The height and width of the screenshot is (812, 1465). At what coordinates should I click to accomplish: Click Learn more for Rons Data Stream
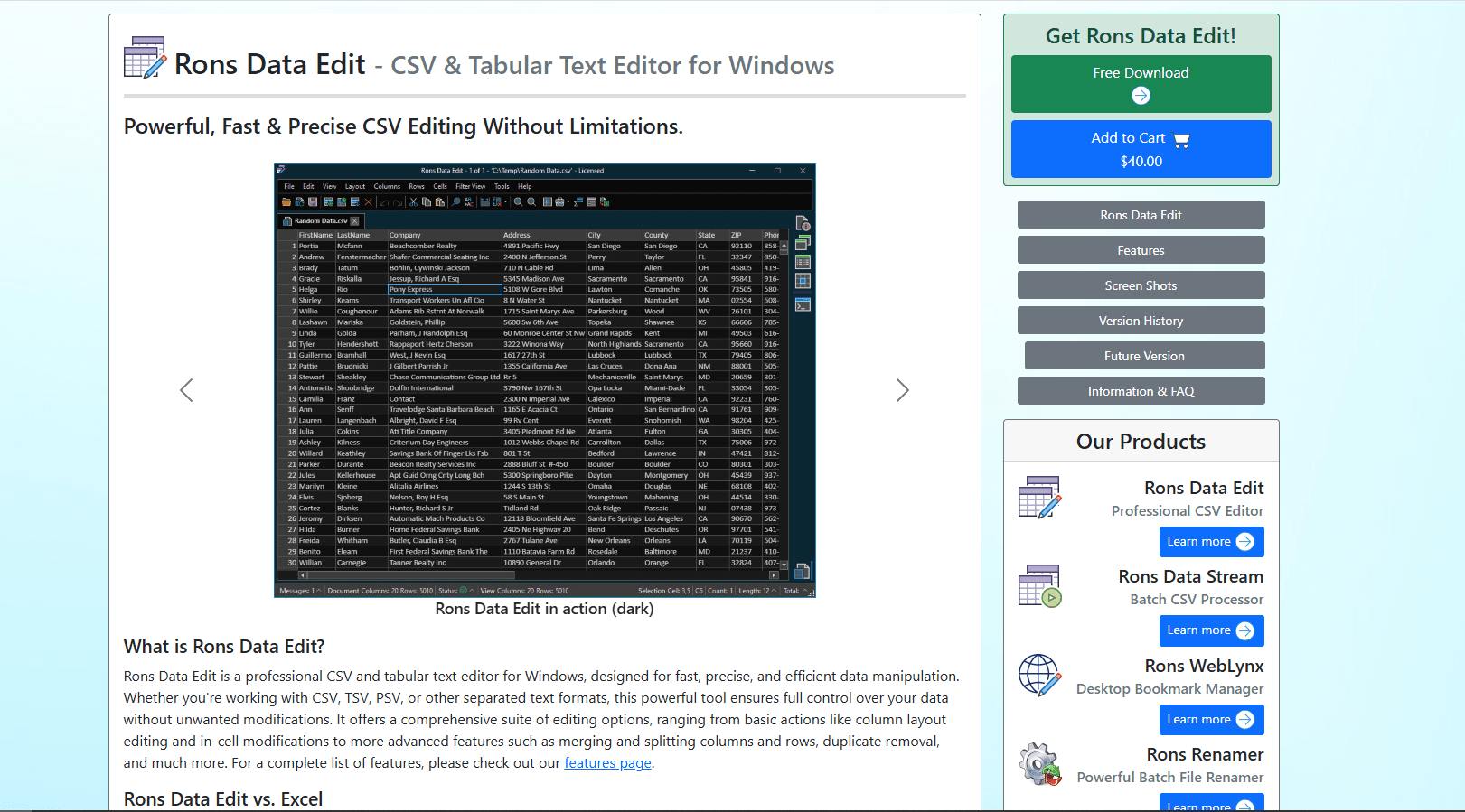point(1211,630)
